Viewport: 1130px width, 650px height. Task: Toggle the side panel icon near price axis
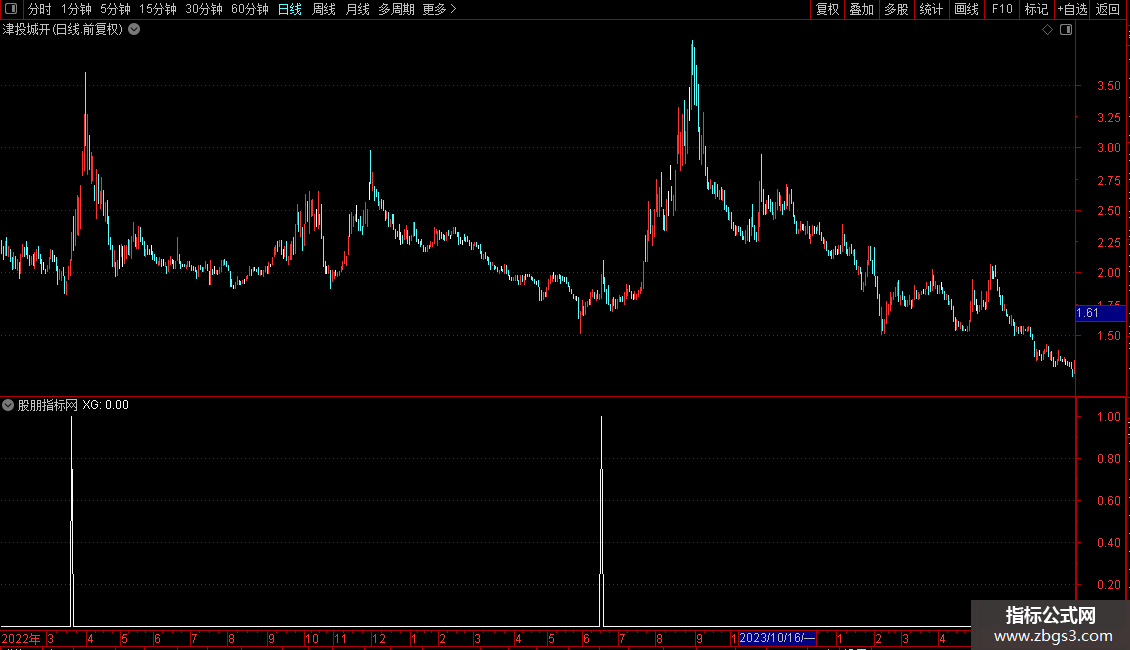pos(1066,30)
